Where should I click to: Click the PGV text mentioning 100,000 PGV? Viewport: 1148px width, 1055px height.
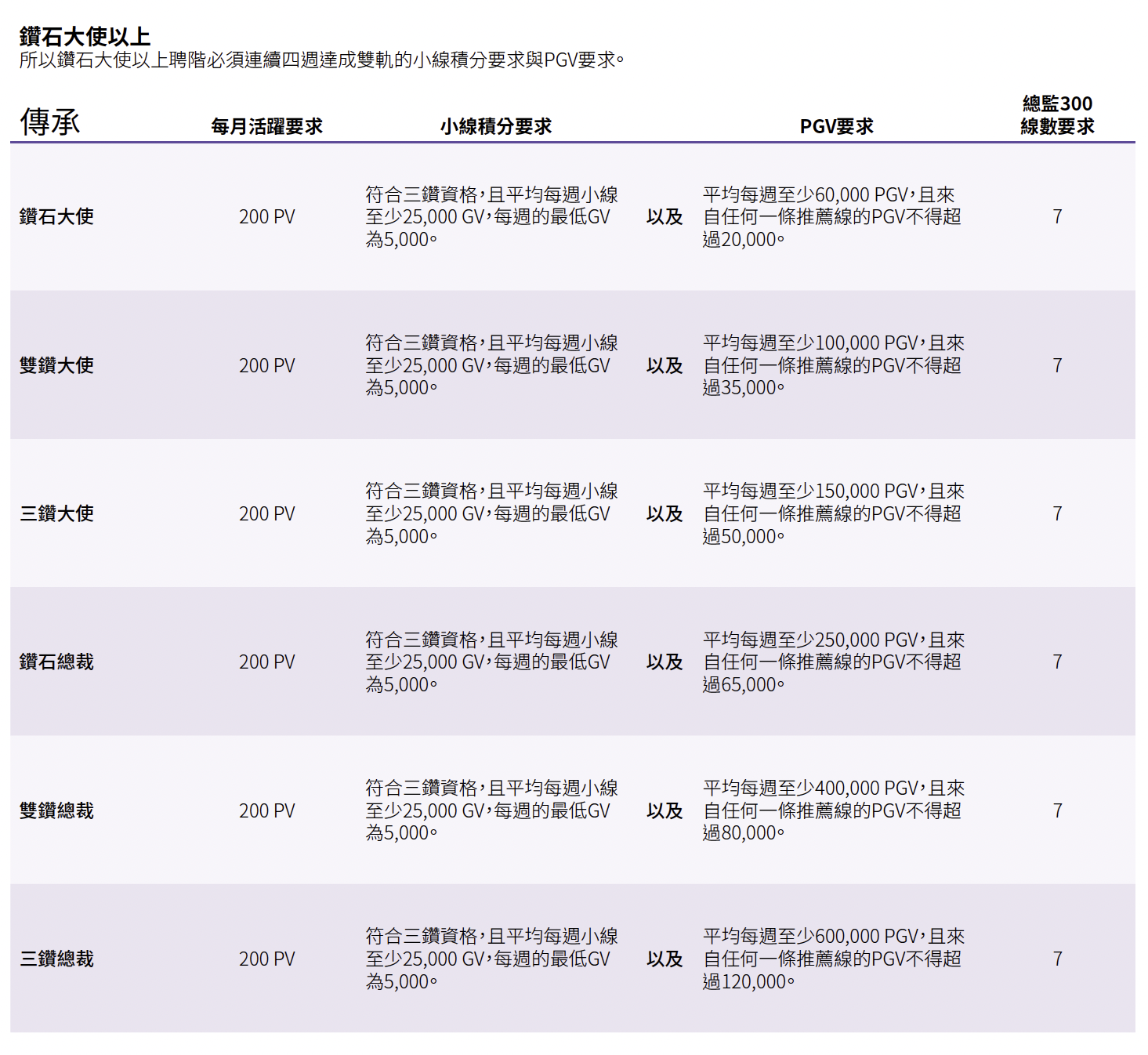click(832, 365)
